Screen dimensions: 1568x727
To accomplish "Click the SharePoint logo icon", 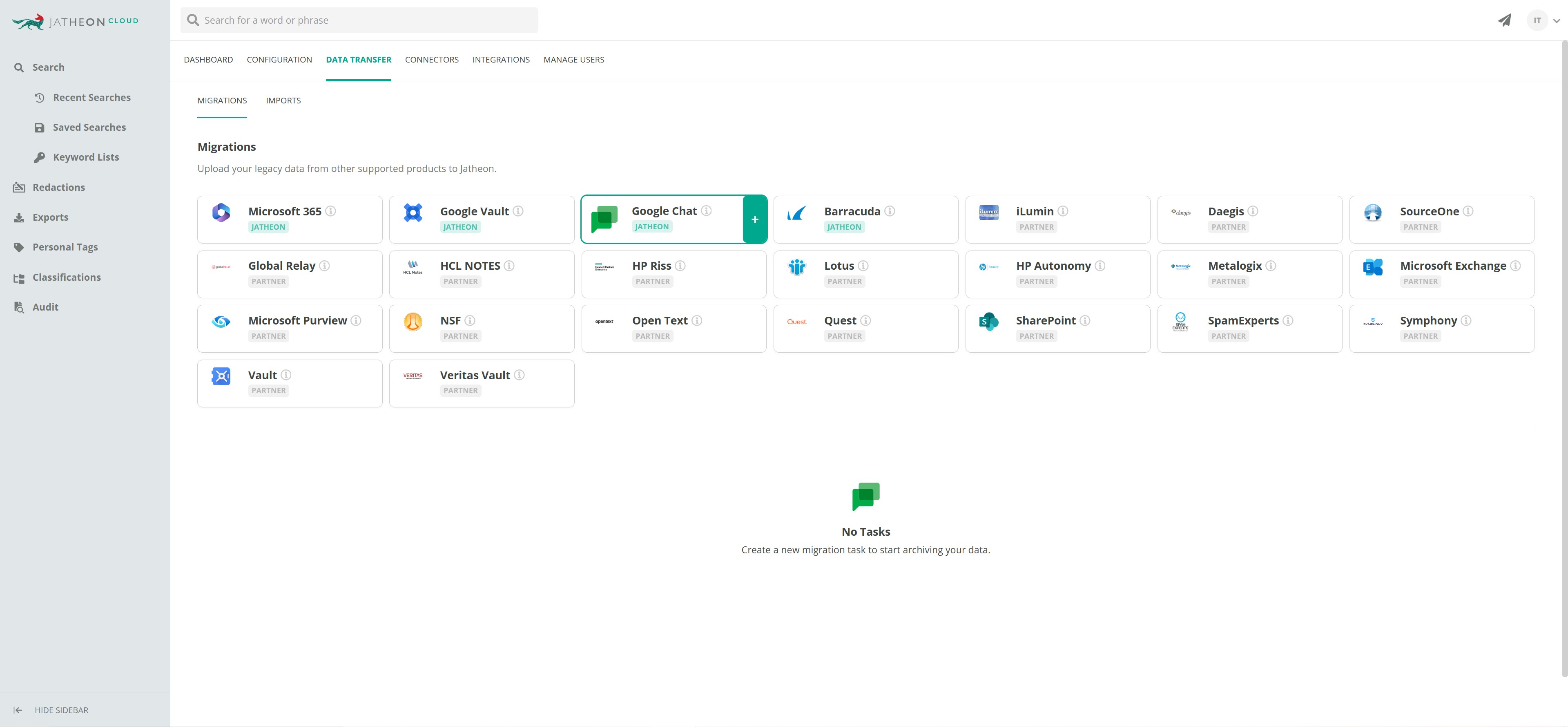I will pyautogui.click(x=988, y=322).
